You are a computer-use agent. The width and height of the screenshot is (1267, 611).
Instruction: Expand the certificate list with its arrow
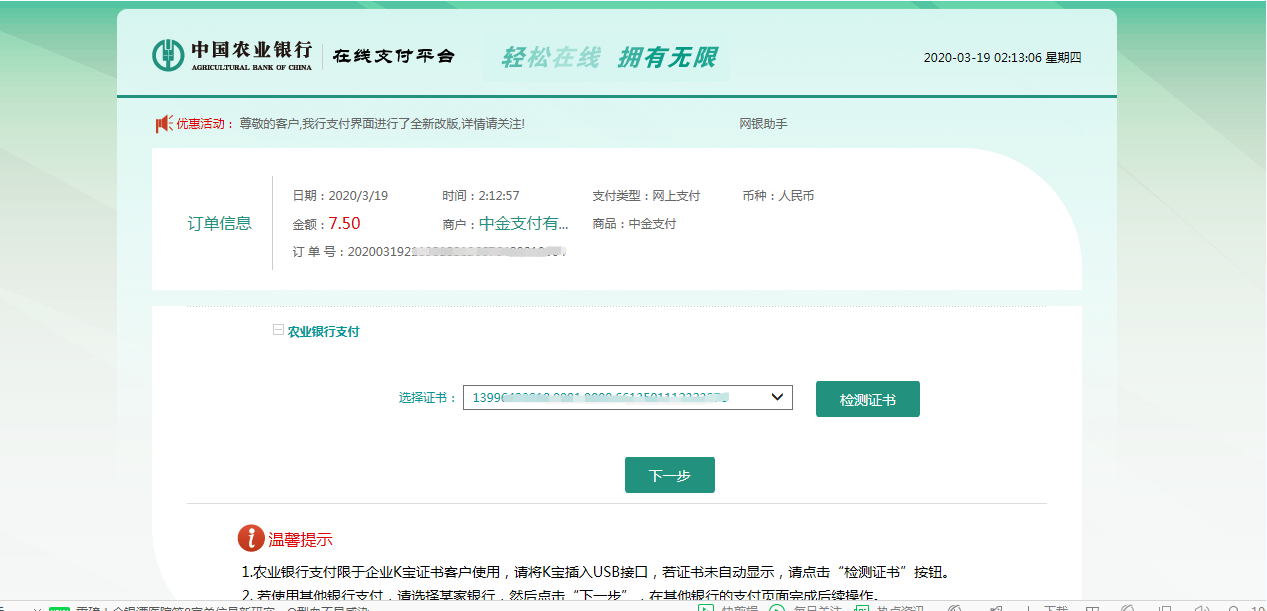(x=775, y=397)
